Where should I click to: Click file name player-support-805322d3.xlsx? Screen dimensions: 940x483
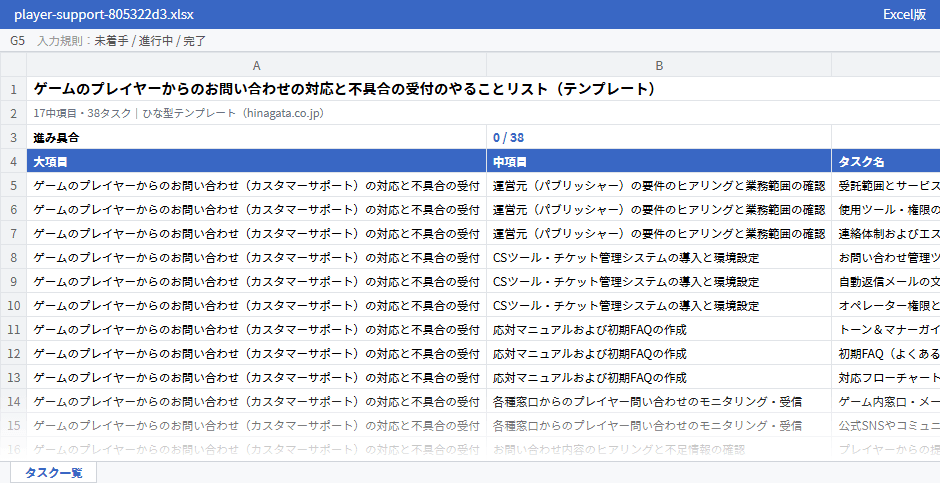[x=104, y=14]
